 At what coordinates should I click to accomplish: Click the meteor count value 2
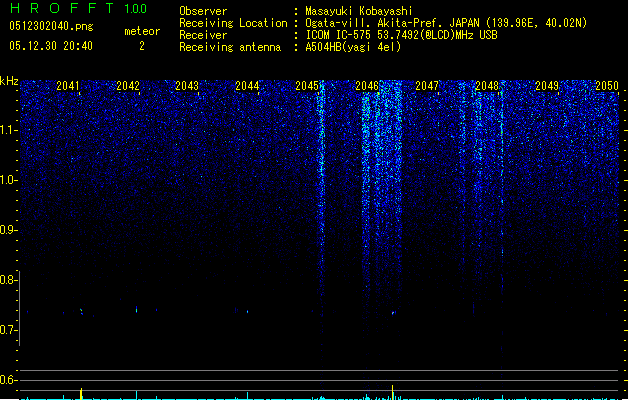[142, 46]
